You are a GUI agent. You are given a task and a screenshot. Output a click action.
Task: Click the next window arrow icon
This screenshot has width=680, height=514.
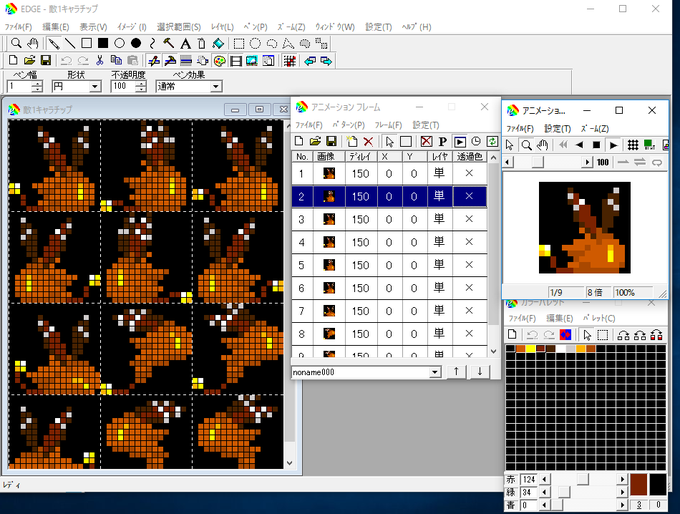(x=326, y=61)
